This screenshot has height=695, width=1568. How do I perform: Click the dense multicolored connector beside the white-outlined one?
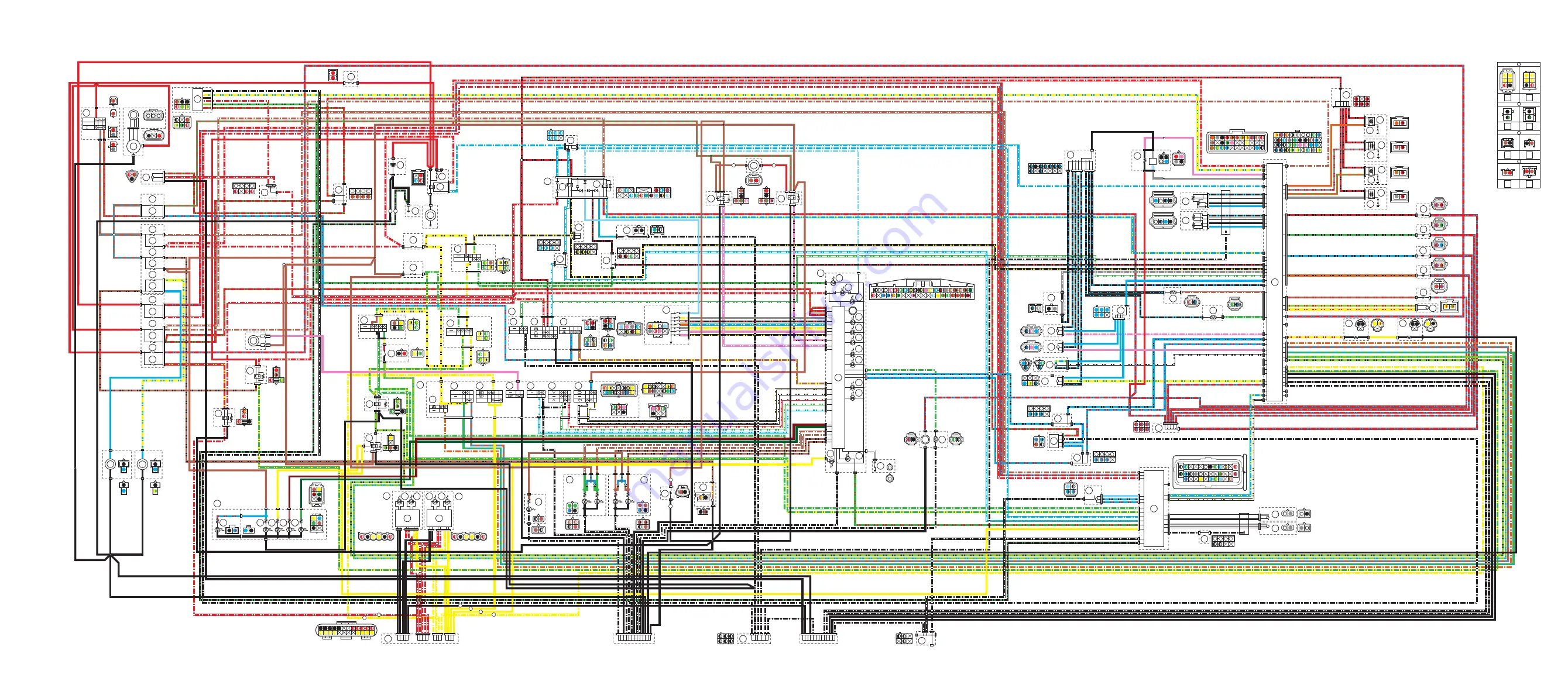click(1297, 142)
